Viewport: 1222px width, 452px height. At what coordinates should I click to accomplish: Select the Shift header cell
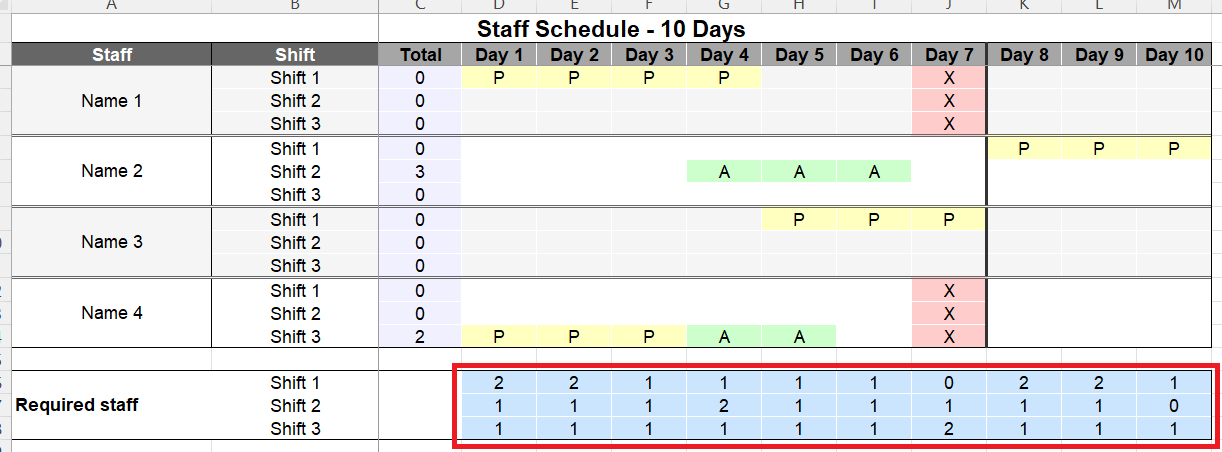[x=295, y=55]
